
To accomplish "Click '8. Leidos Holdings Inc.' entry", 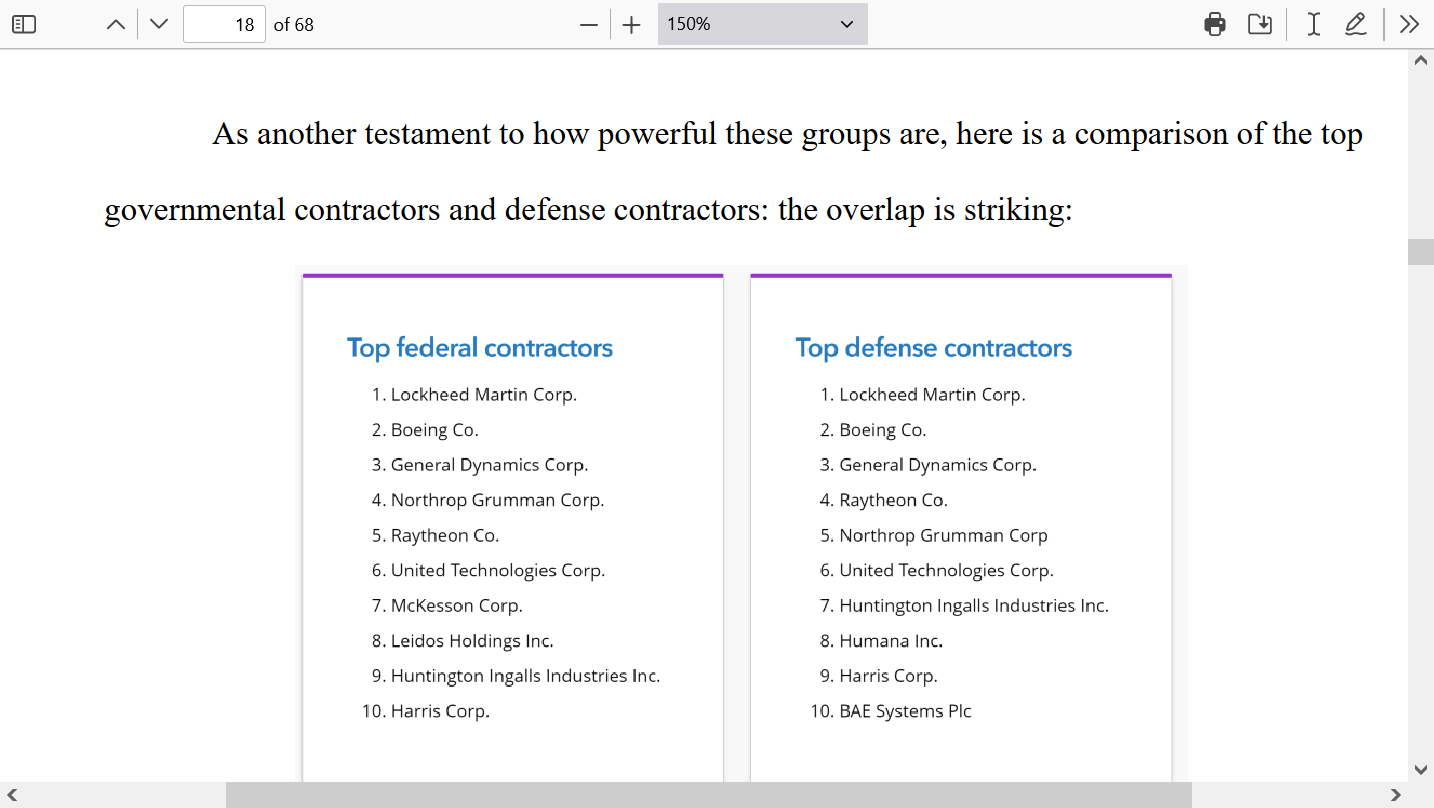I will (462, 641).
